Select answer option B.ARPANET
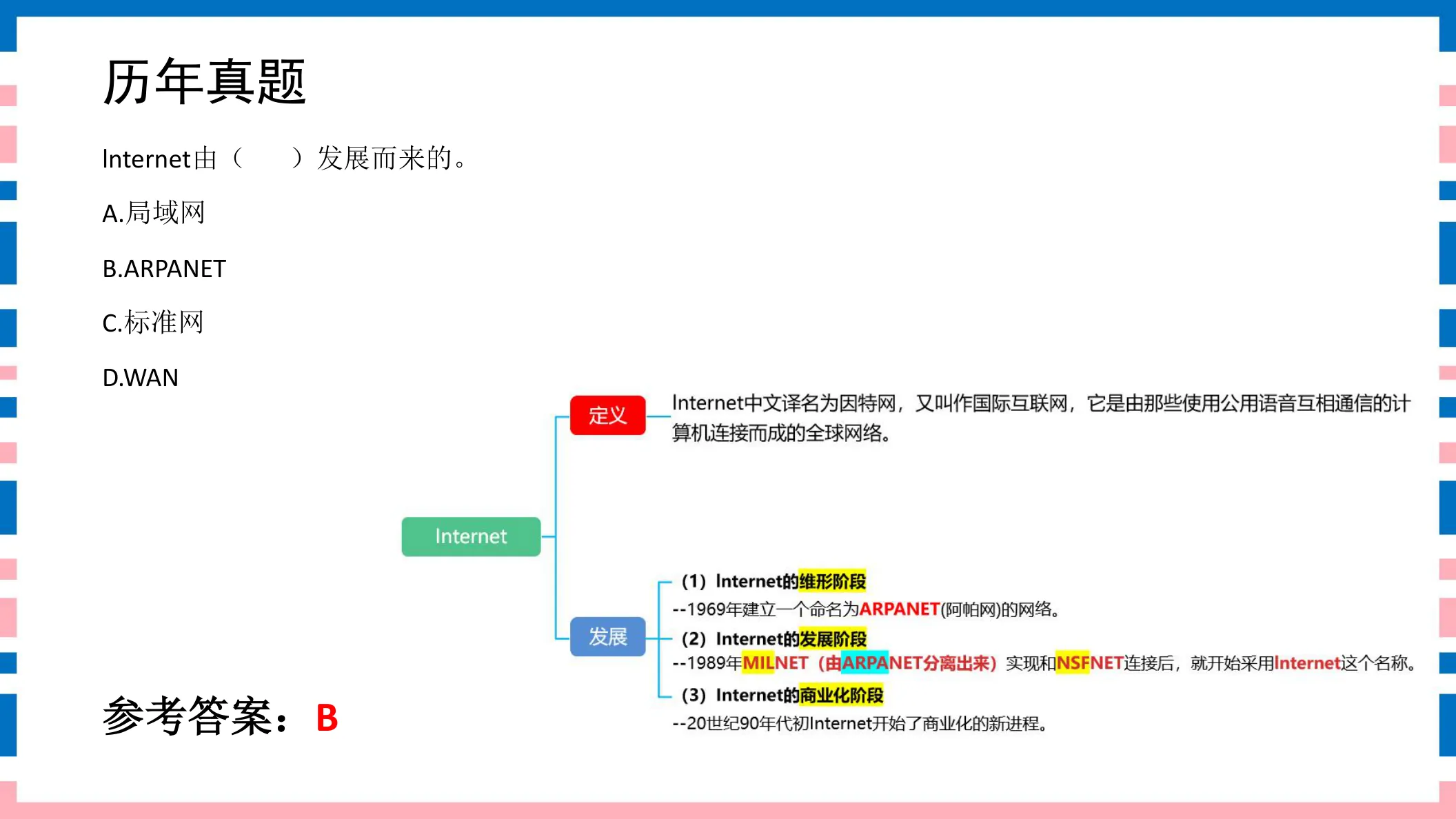The width and height of the screenshot is (1456, 819). click(164, 269)
